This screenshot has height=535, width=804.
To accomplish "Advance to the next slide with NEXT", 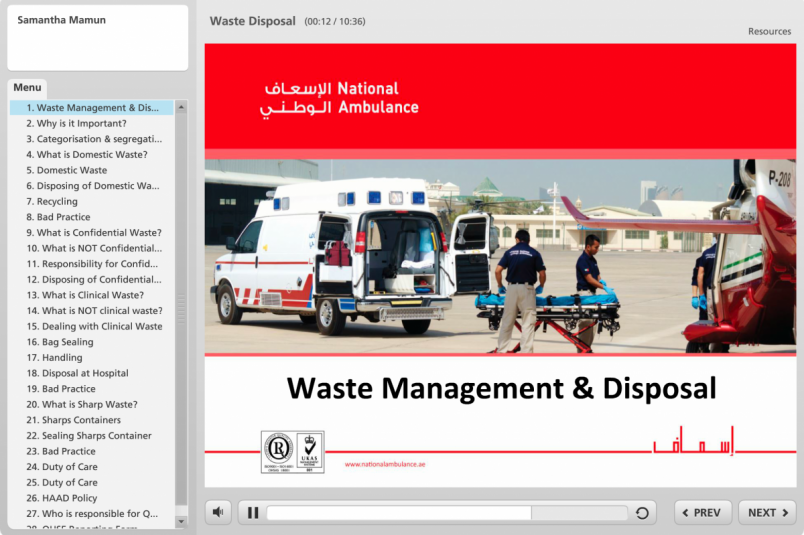I will [767, 512].
